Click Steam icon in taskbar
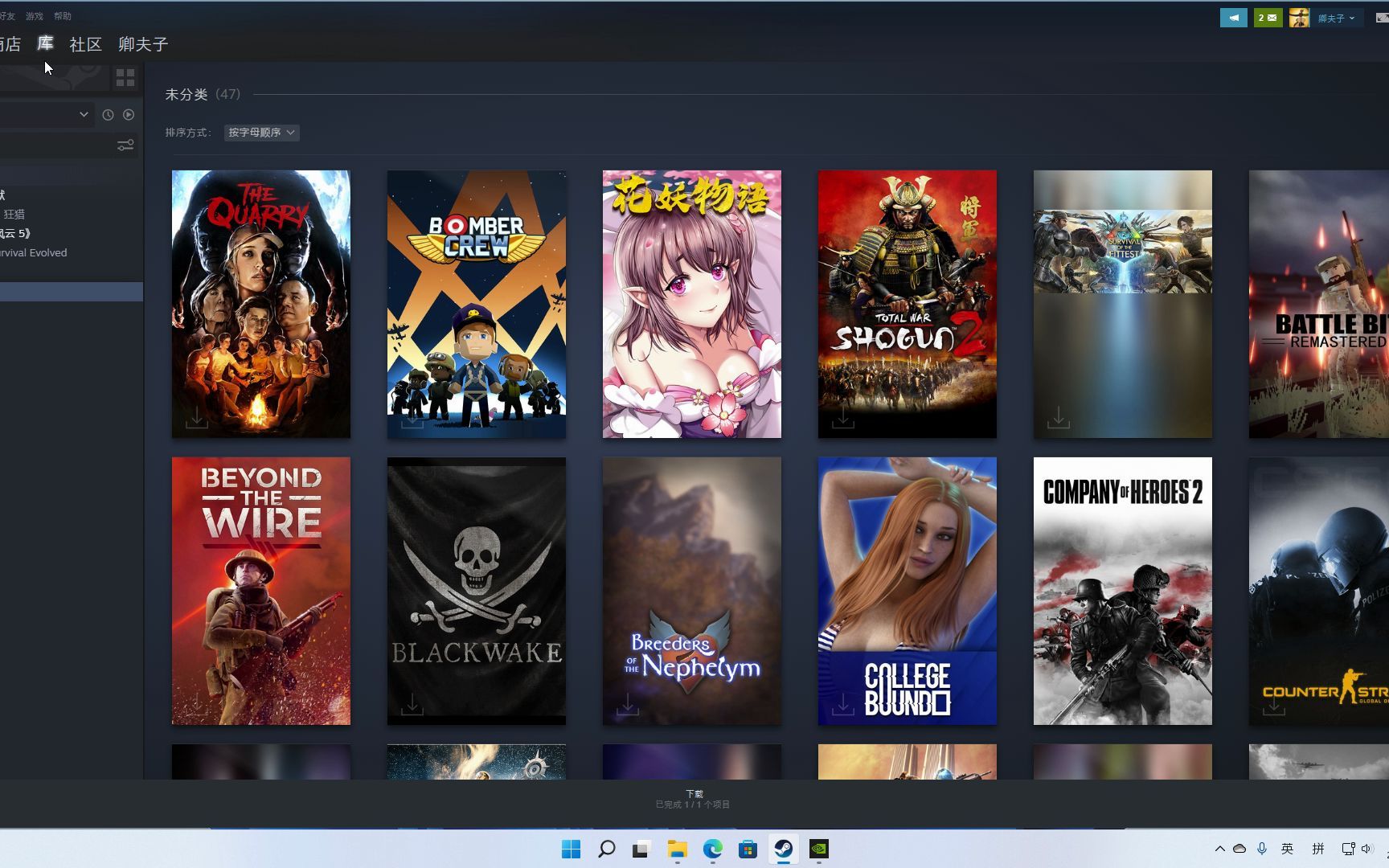1389x868 pixels. (x=783, y=849)
